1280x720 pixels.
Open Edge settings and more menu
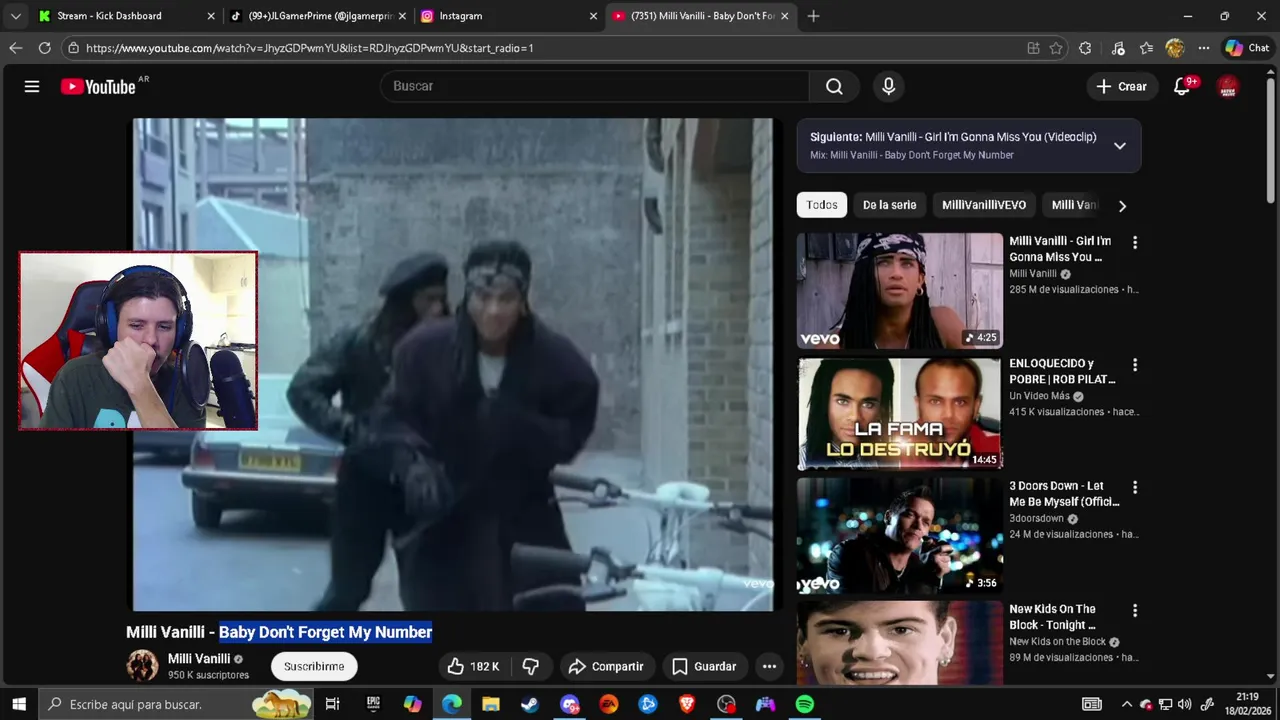(x=1204, y=48)
